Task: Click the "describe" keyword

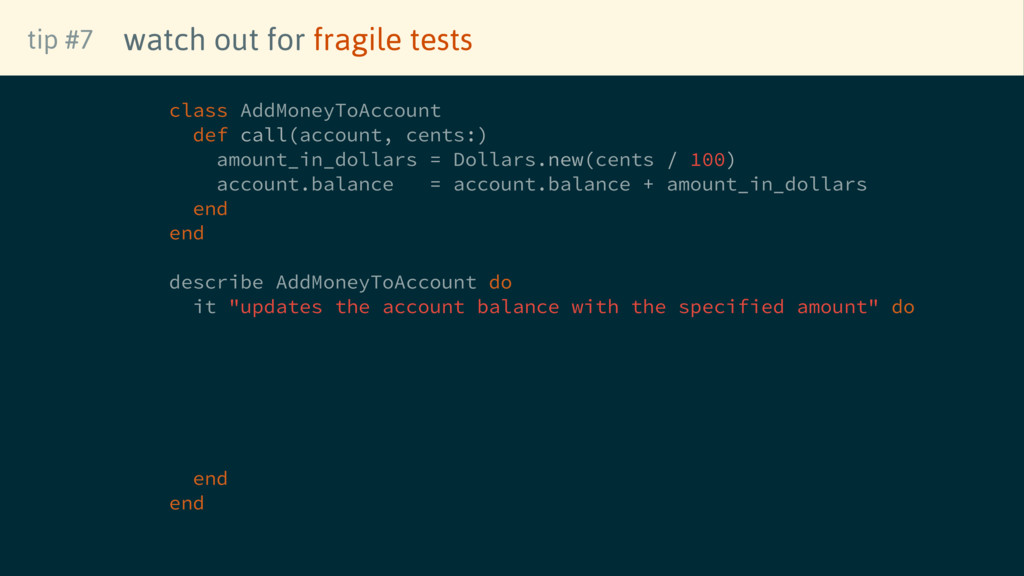Action: coord(216,282)
